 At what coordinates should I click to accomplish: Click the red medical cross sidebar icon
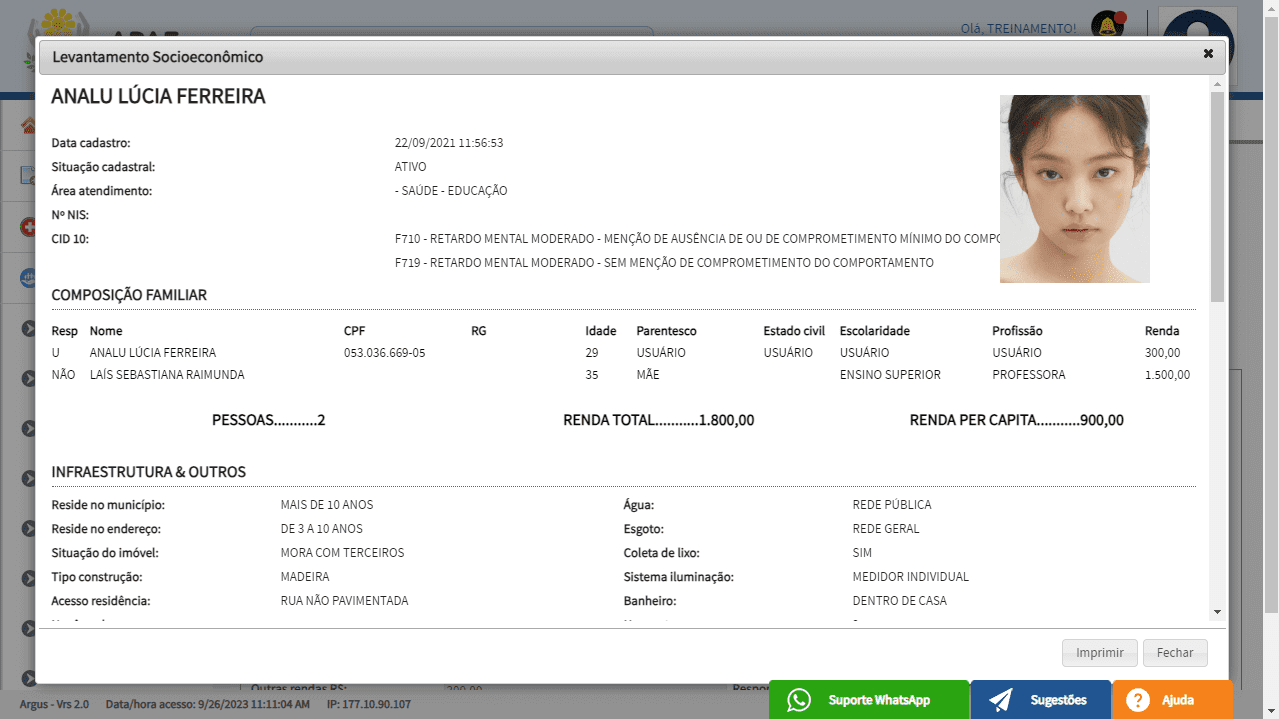pos(28,227)
